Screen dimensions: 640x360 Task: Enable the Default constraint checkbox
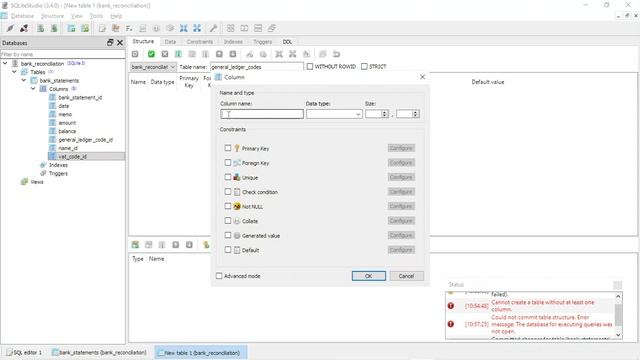(x=228, y=250)
